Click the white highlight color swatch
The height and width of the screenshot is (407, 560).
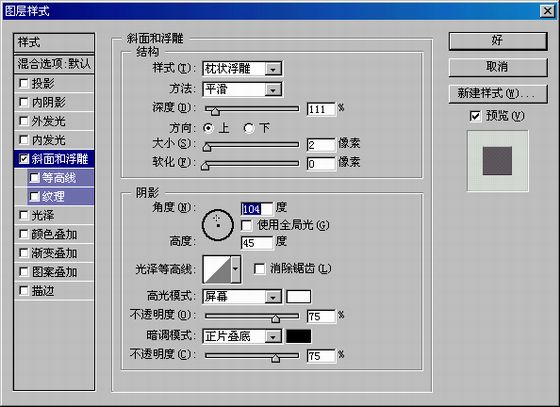coord(299,297)
